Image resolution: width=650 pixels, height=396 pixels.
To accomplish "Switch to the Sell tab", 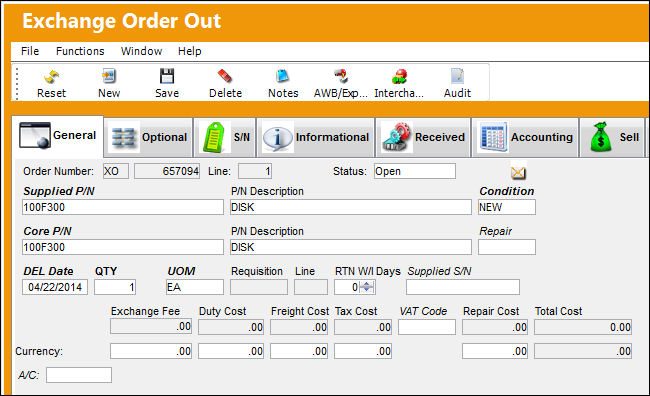I will (612, 137).
